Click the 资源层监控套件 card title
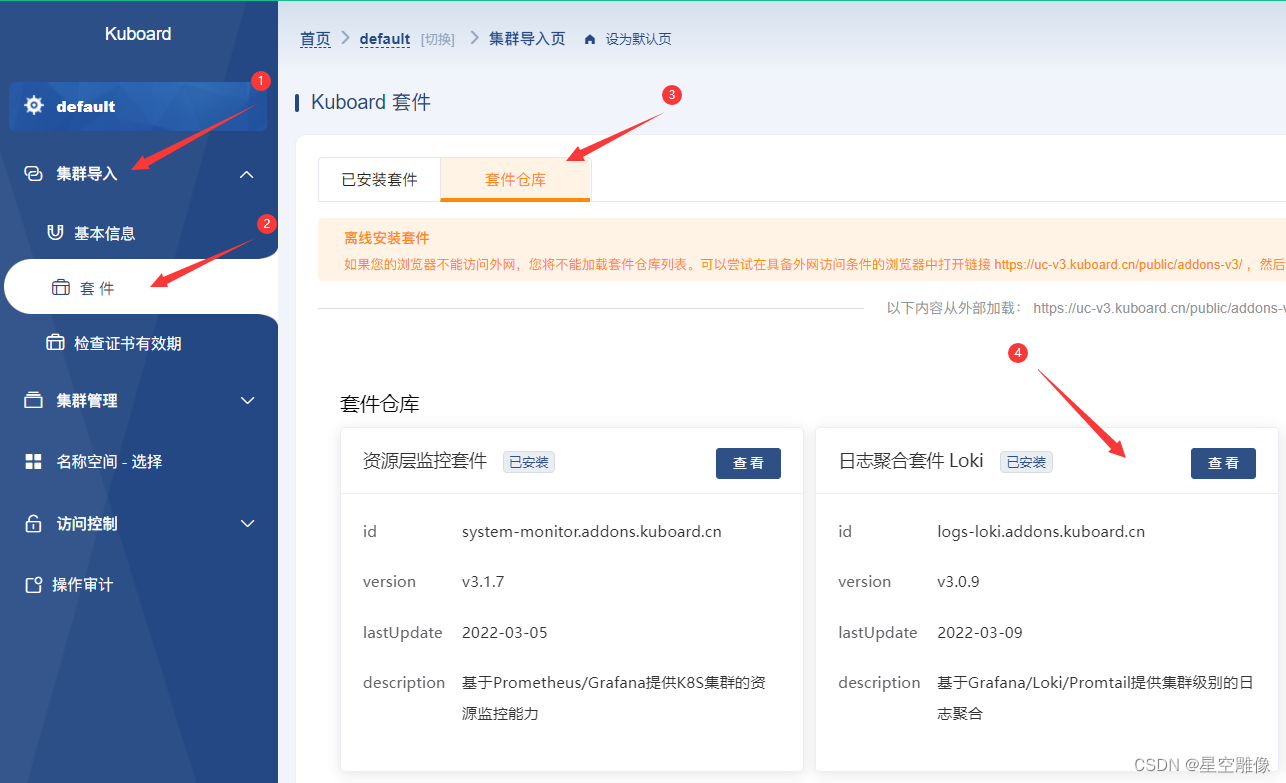 (425, 461)
